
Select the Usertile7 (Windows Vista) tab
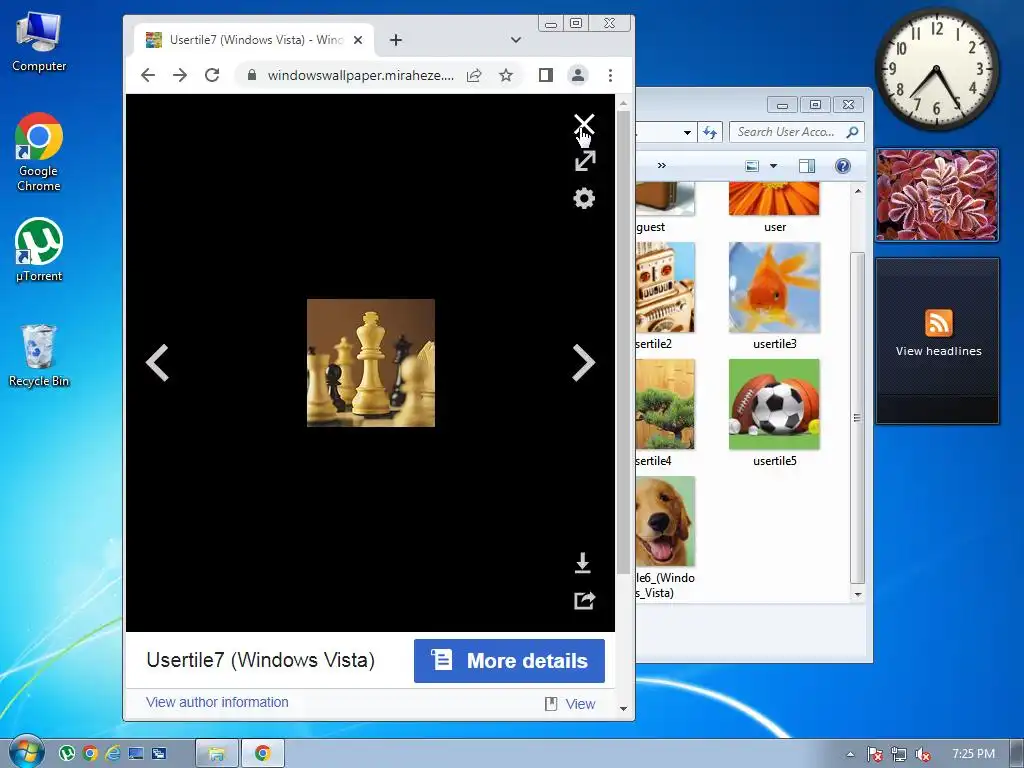pos(255,40)
